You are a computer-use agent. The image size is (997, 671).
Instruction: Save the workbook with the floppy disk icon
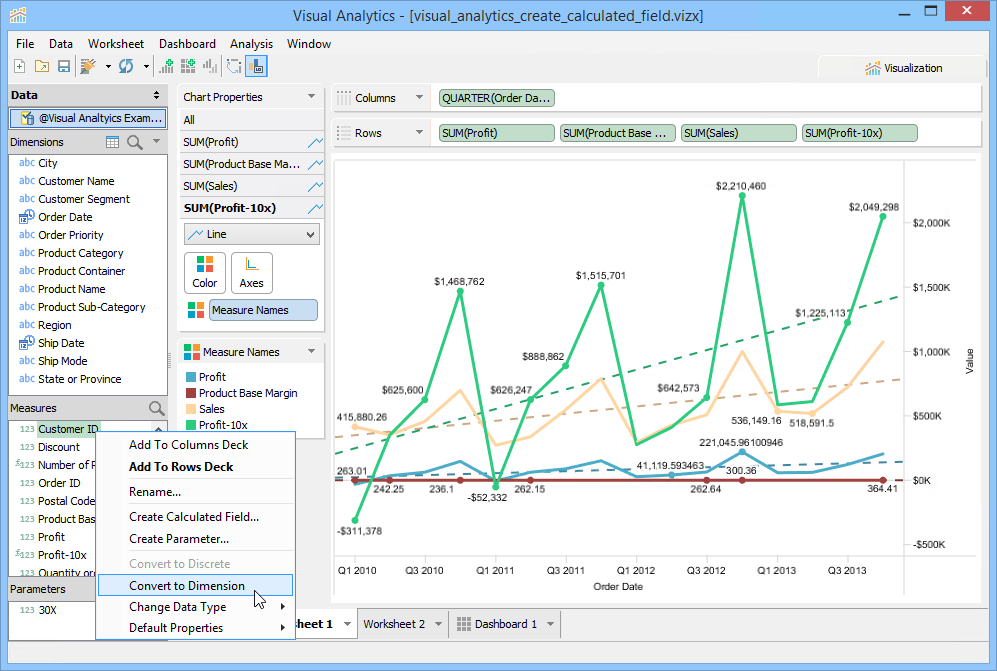click(64, 66)
